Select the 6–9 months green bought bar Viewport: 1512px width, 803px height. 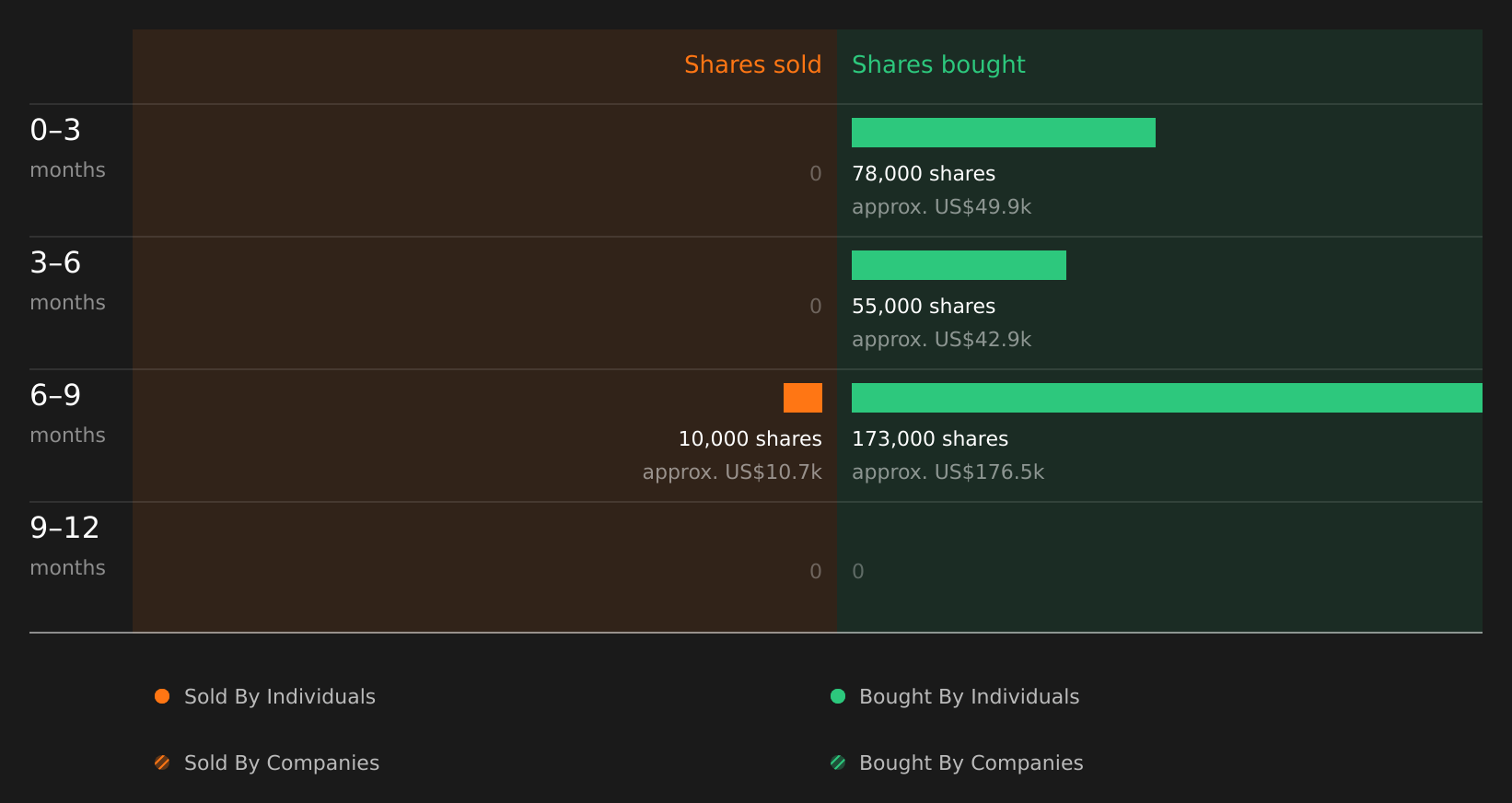click(1167, 398)
